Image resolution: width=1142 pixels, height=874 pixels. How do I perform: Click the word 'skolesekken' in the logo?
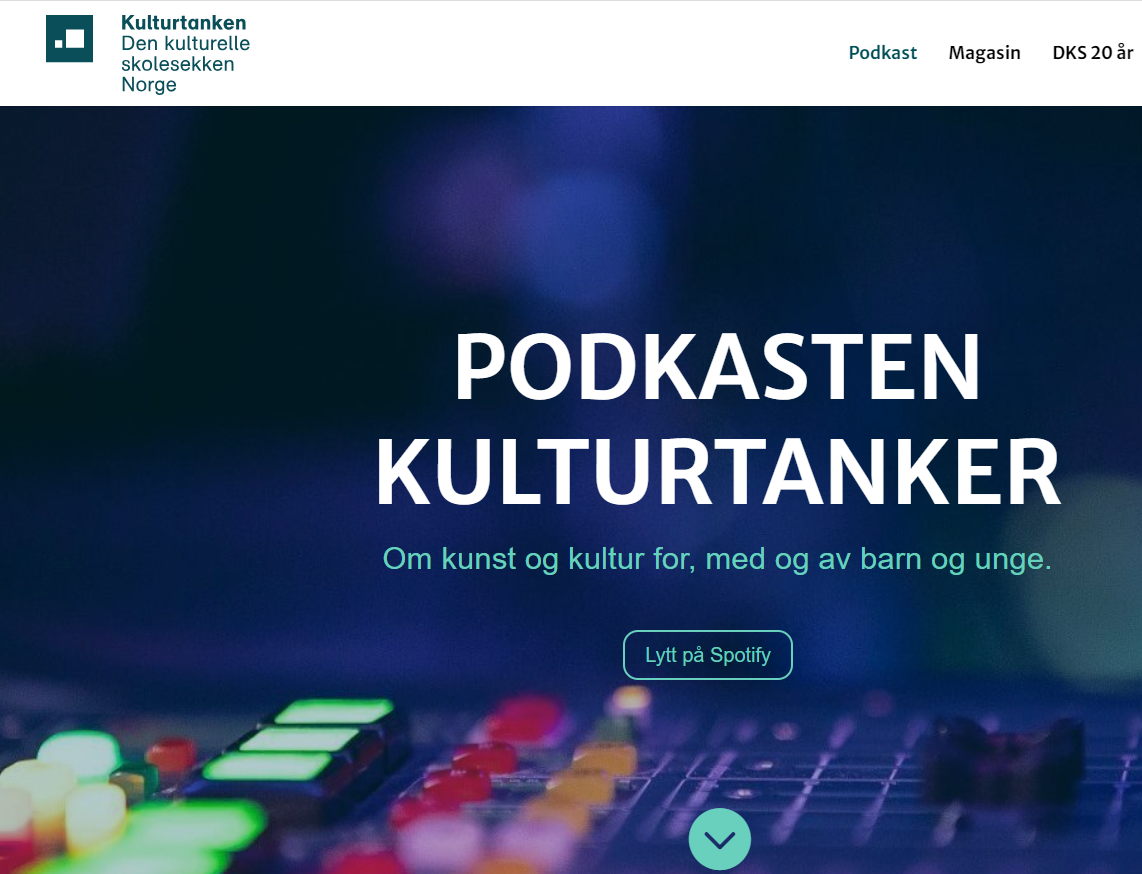[x=178, y=64]
